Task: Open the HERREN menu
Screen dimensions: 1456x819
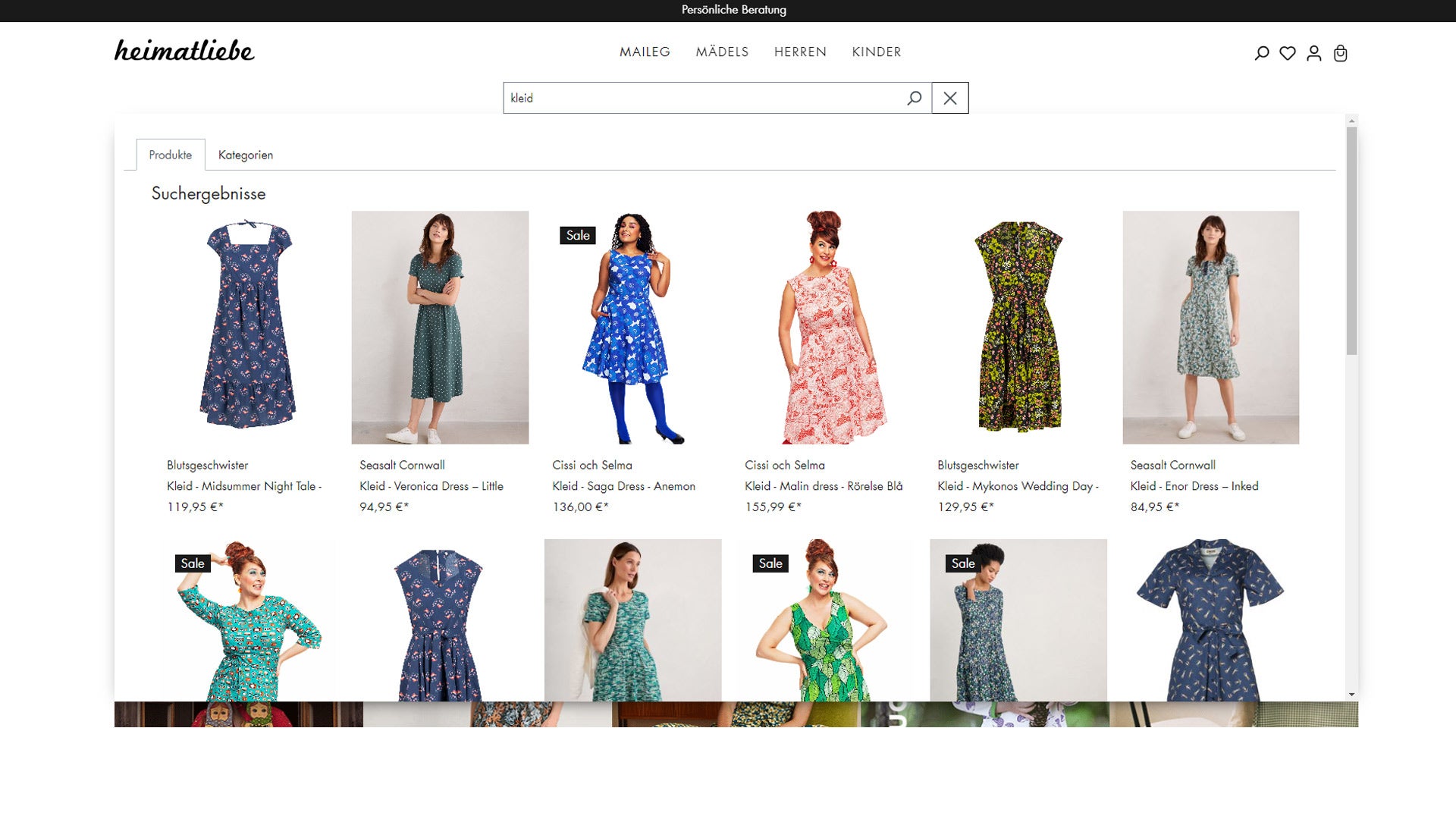Action: point(800,52)
